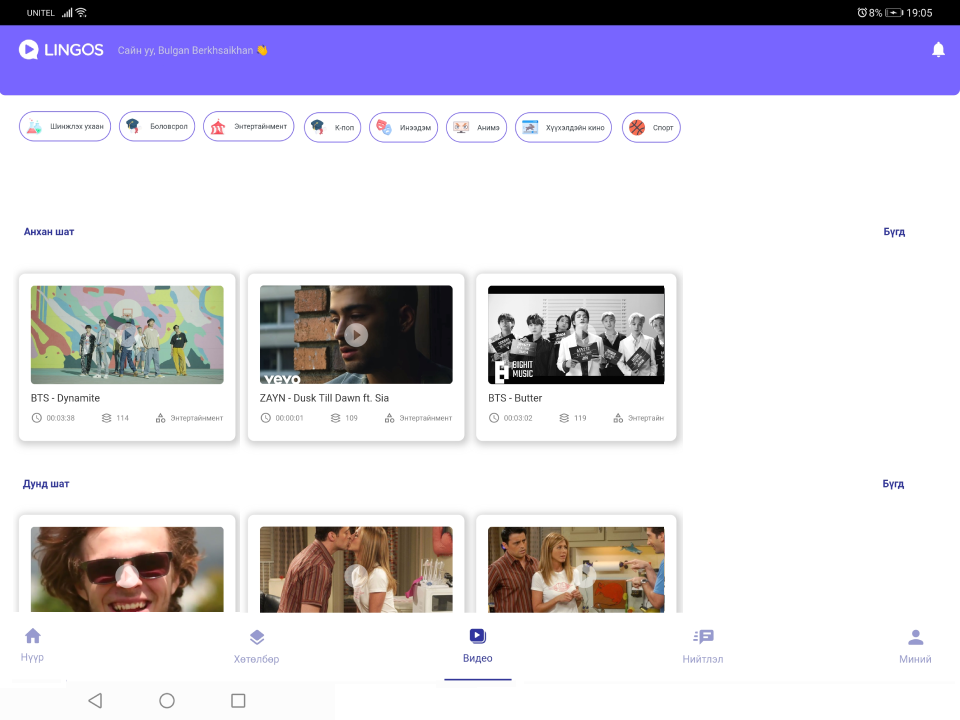Tap the LINGOS logo

[x=61, y=50]
